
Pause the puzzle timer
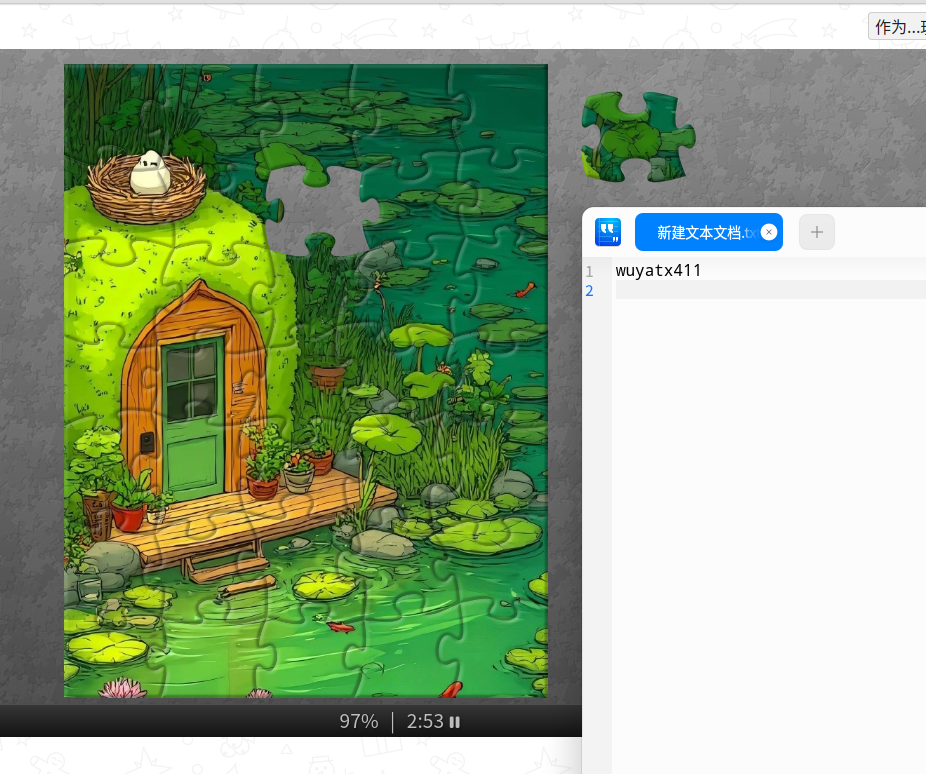[x=455, y=722]
